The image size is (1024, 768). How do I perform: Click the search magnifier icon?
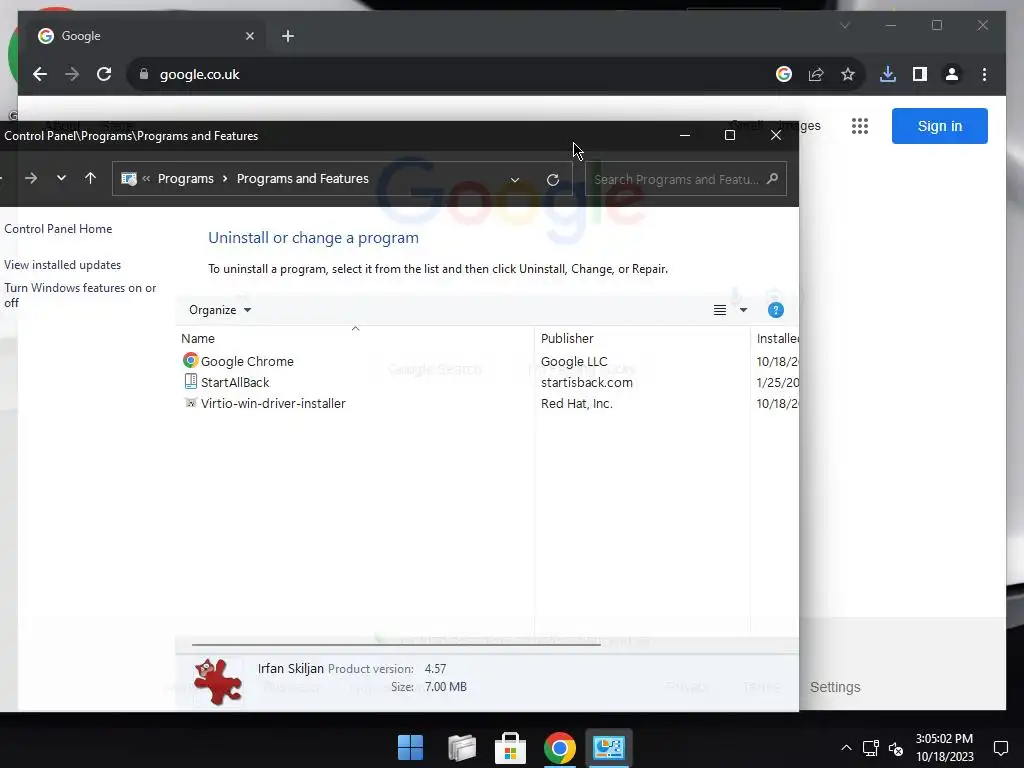tap(772, 178)
